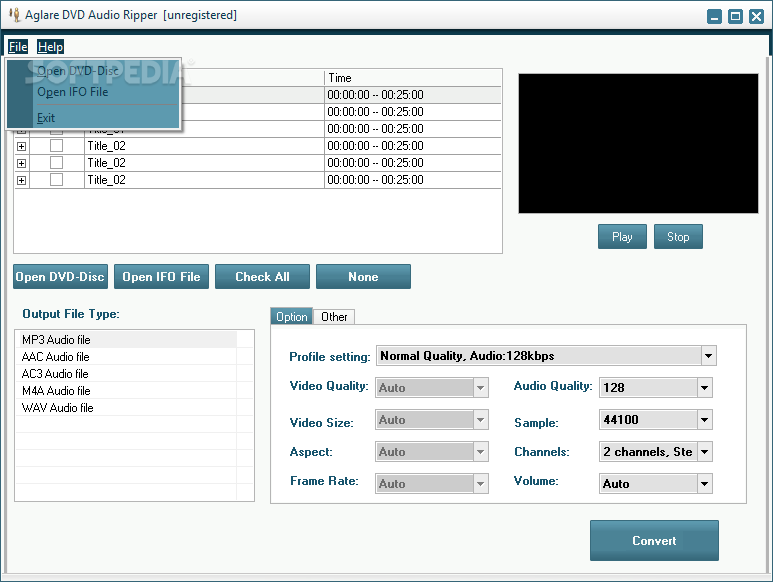The height and width of the screenshot is (582, 773).
Task: Minimize the Aglare DVD Audio Ripper window
Action: click(x=714, y=16)
